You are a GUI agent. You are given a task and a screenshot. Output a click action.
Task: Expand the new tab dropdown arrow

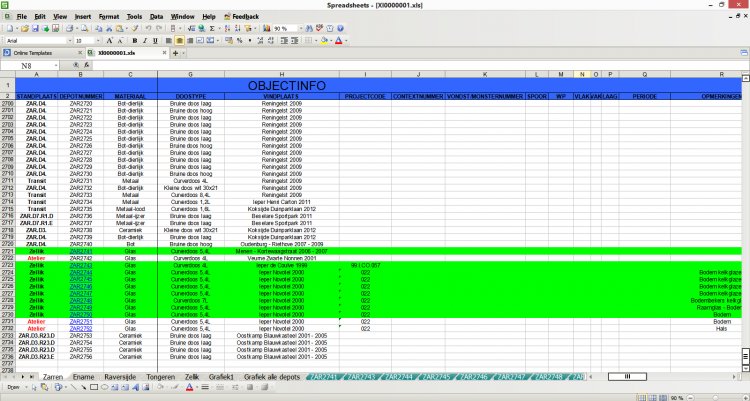[183, 53]
